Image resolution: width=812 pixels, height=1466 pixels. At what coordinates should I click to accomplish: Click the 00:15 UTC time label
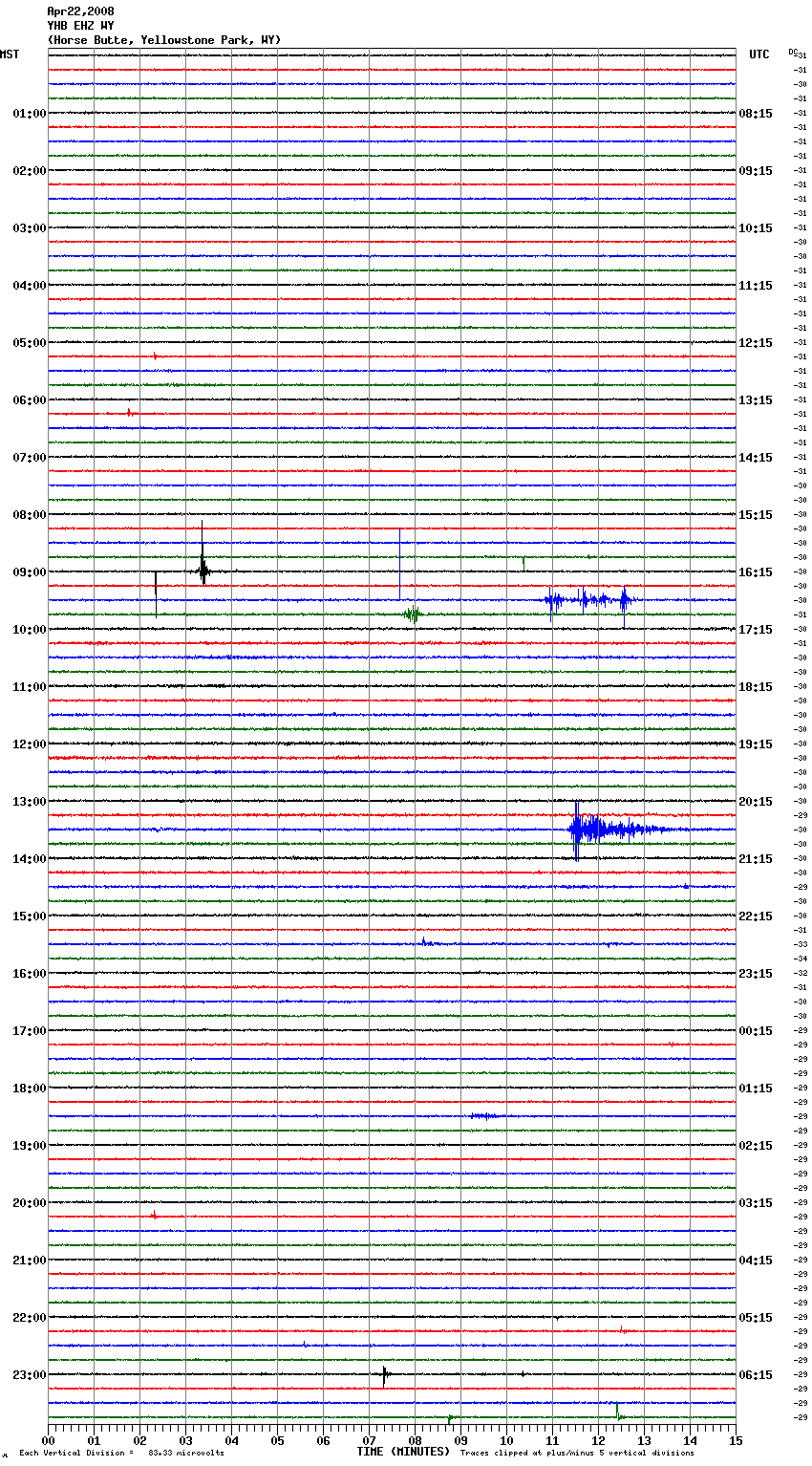tap(756, 1031)
